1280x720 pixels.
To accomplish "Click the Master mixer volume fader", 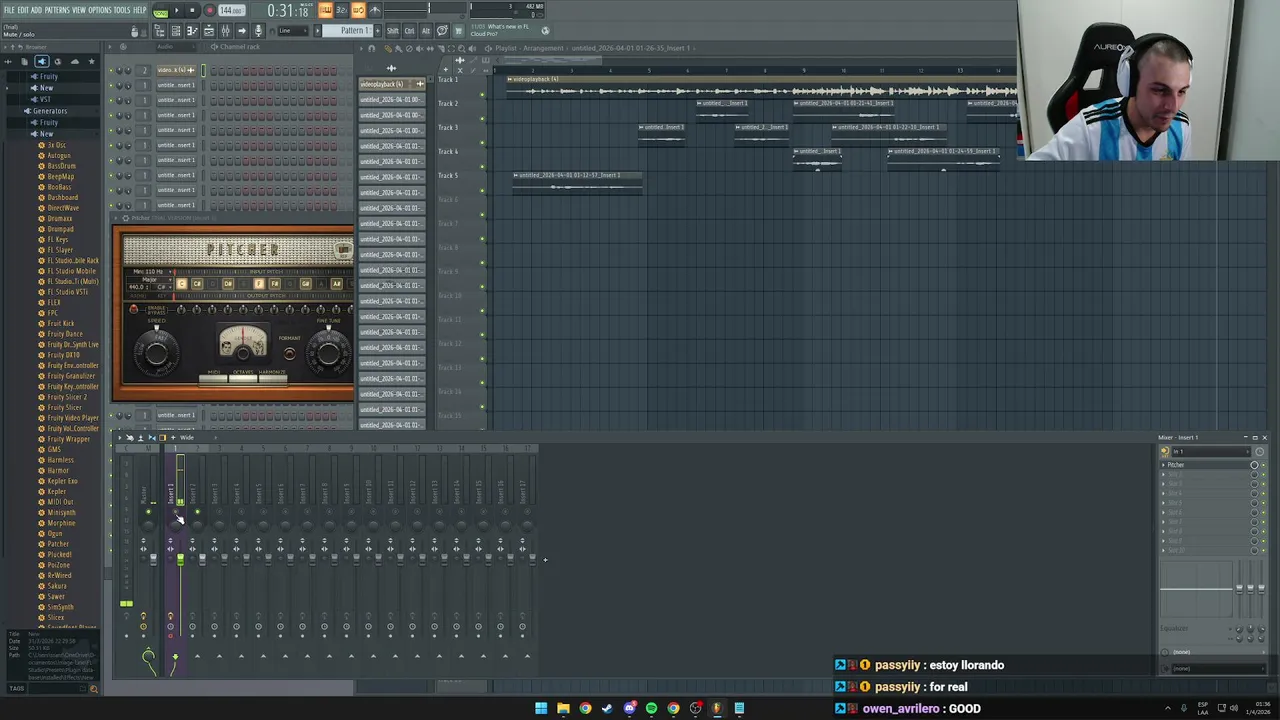I will 153,559.
